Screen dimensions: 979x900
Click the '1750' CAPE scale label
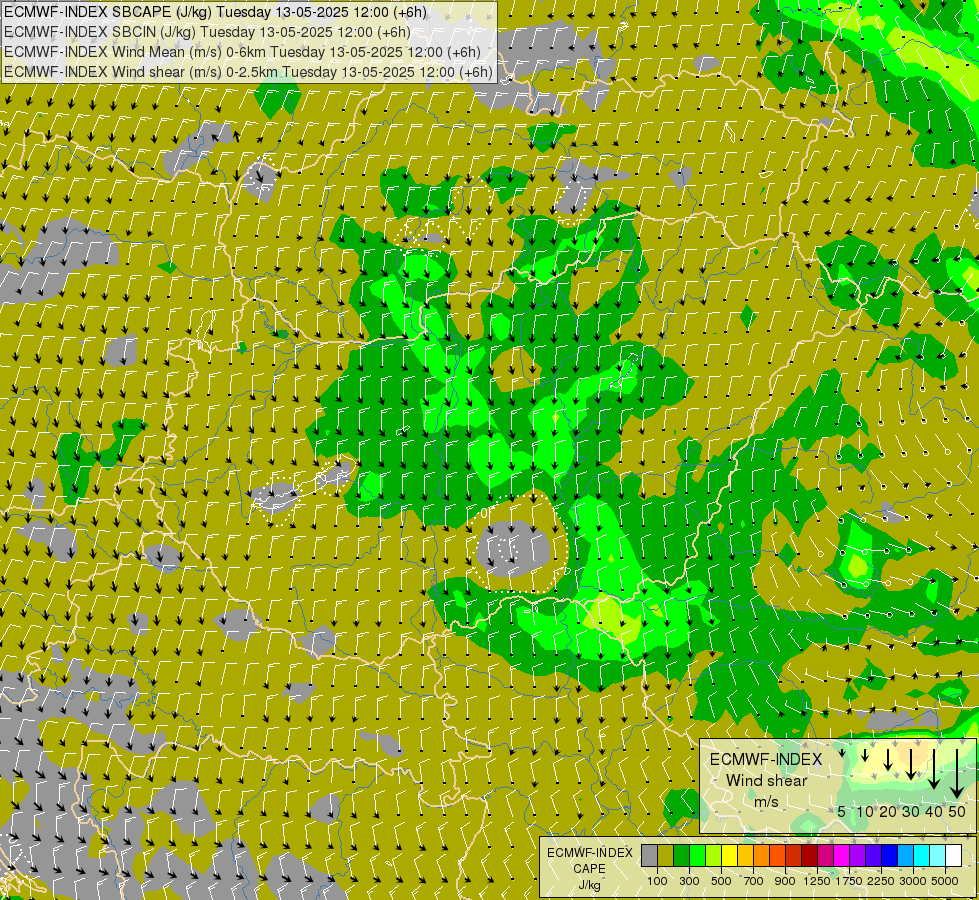[849, 881]
